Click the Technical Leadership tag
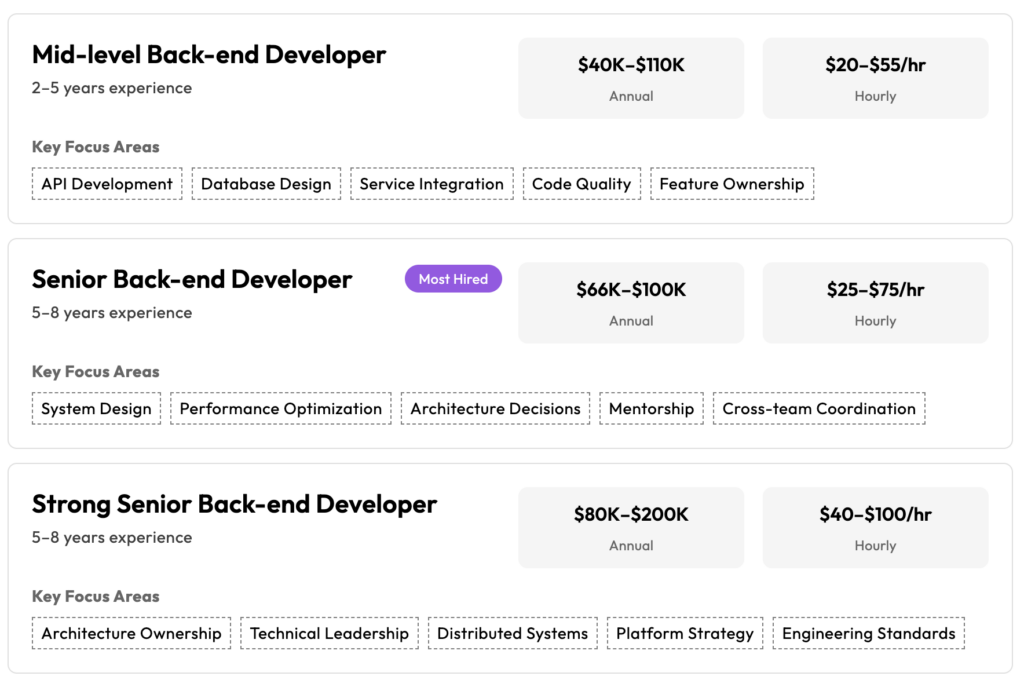The height and width of the screenshot is (687, 1024). coord(329,633)
